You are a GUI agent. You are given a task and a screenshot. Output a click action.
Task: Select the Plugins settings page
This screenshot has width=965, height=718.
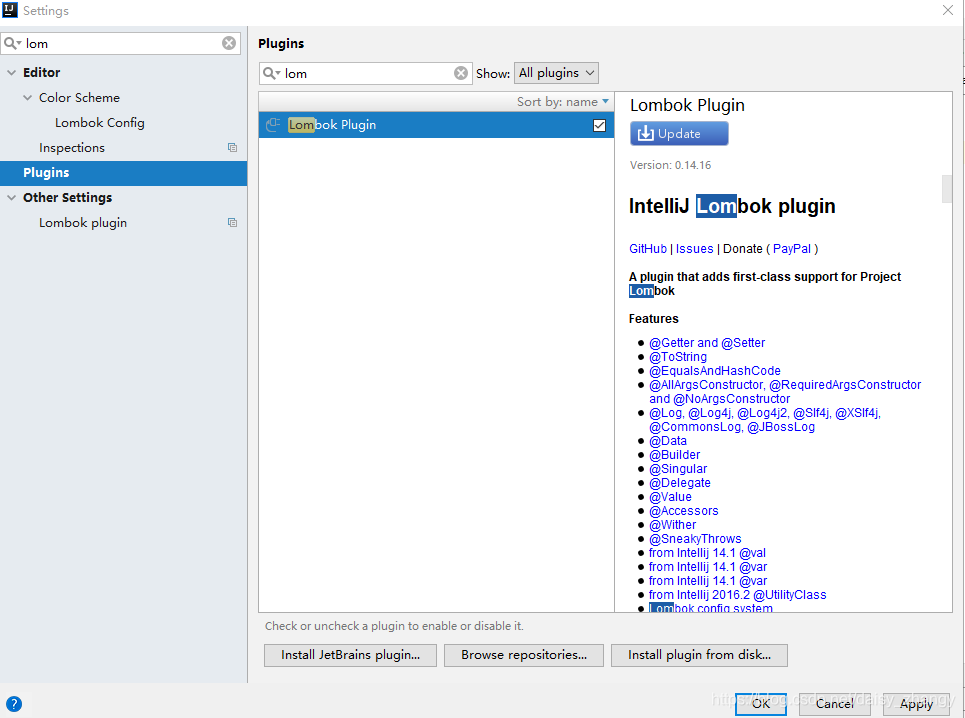(x=123, y=173)
